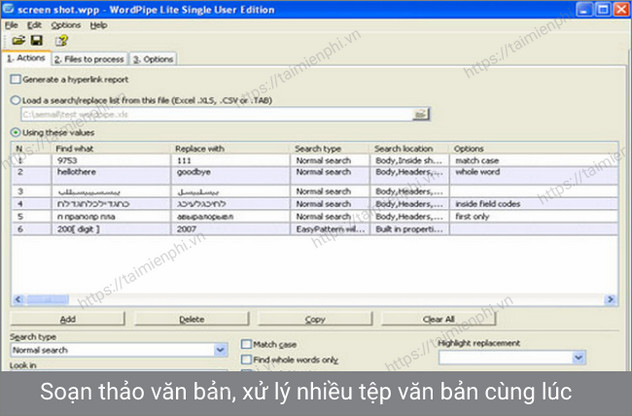
Task: Select cell containing hellothere
Action: 111,175
